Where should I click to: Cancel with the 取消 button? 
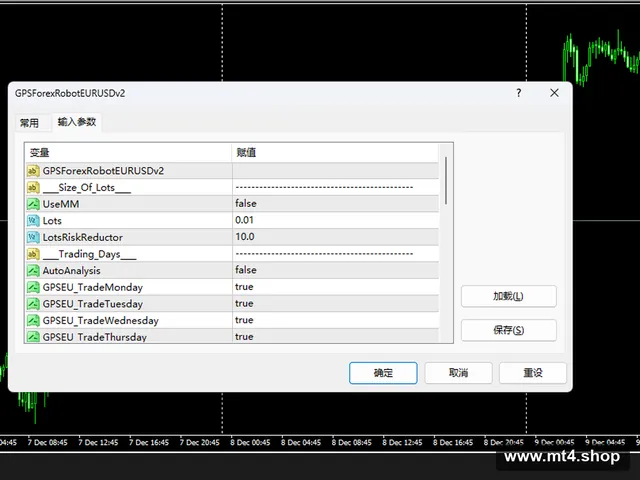coord(458,373)
